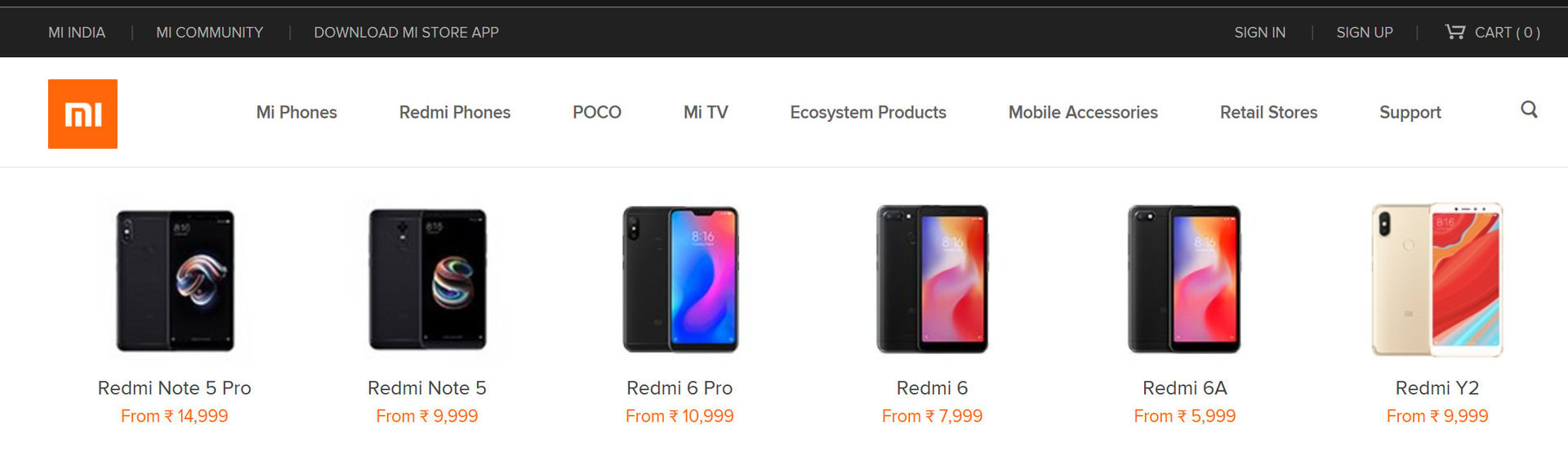Click Download Mi Store App link
The image size is (1568, 461).
tap(406, 33)
